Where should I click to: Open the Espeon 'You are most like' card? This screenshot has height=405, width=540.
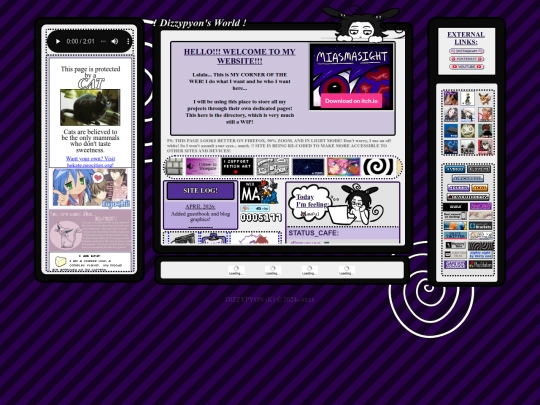click(90, 231)
